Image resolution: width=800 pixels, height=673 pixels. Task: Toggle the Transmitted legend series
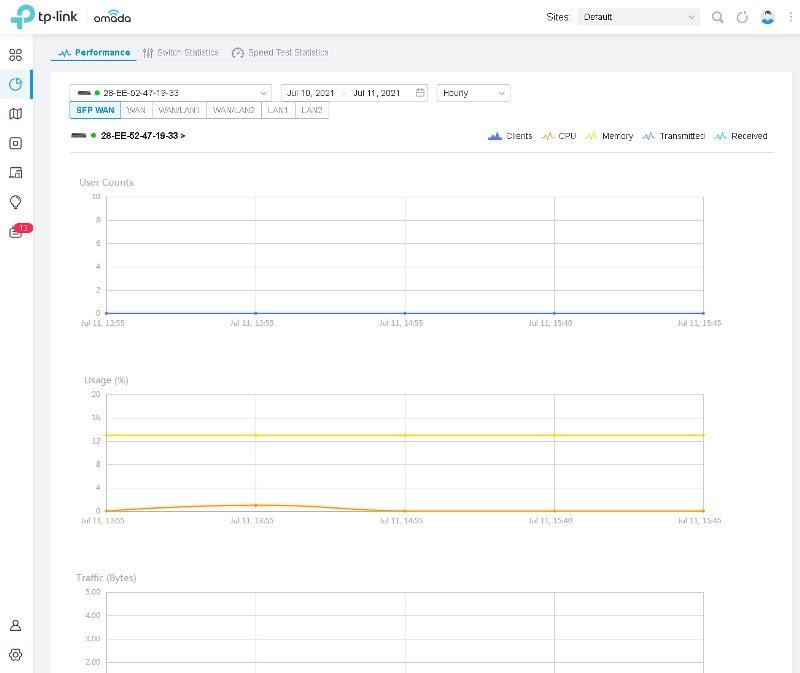point(673,136)
